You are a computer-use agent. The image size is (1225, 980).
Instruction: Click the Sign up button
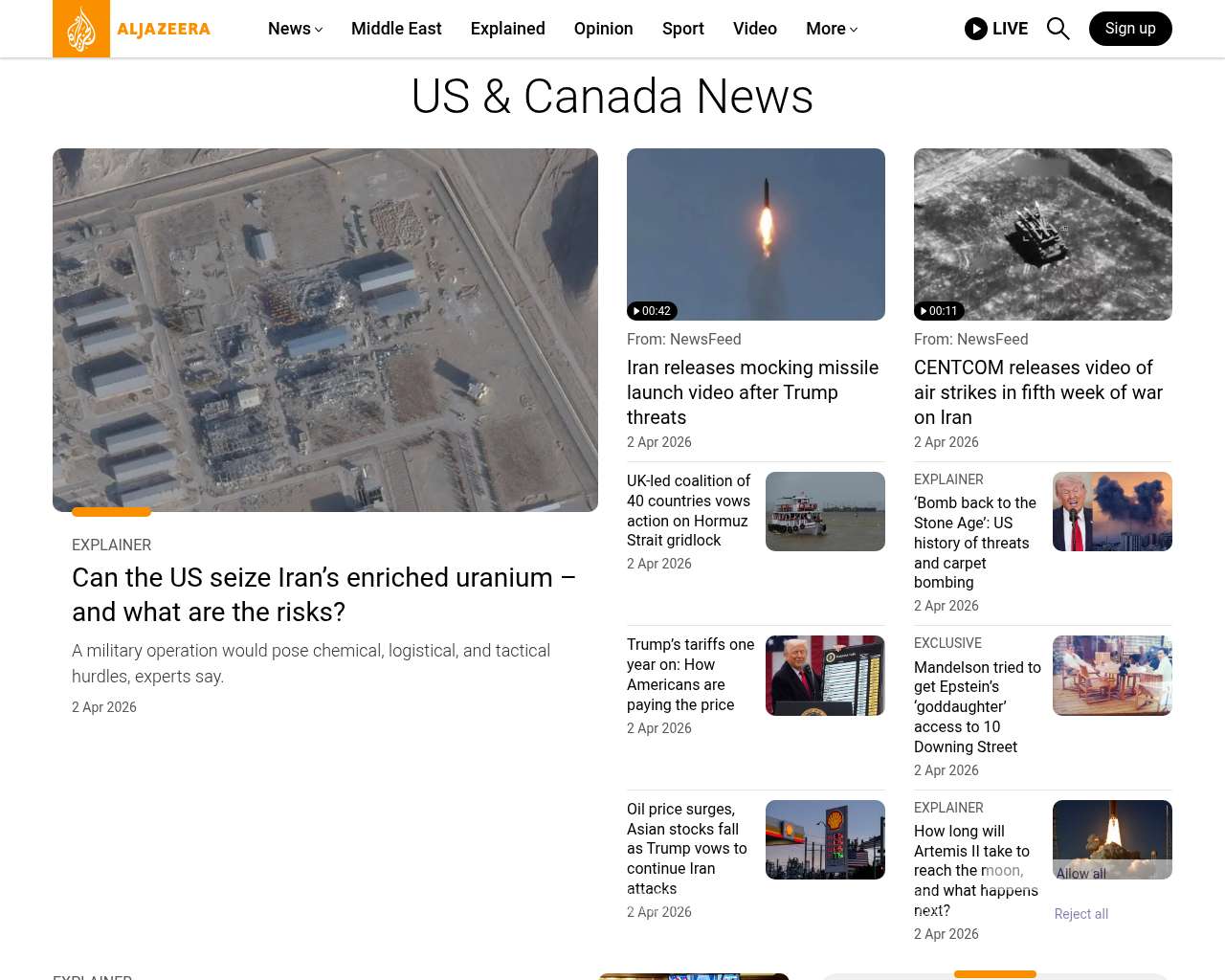click(x=1130, y=29)
